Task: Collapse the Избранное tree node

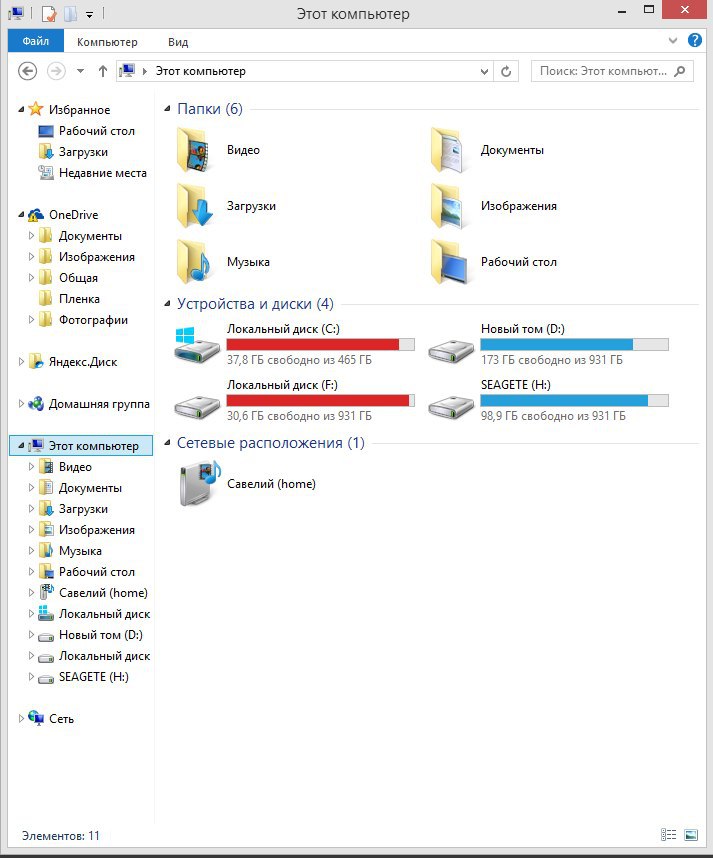Action: point(21,109)
